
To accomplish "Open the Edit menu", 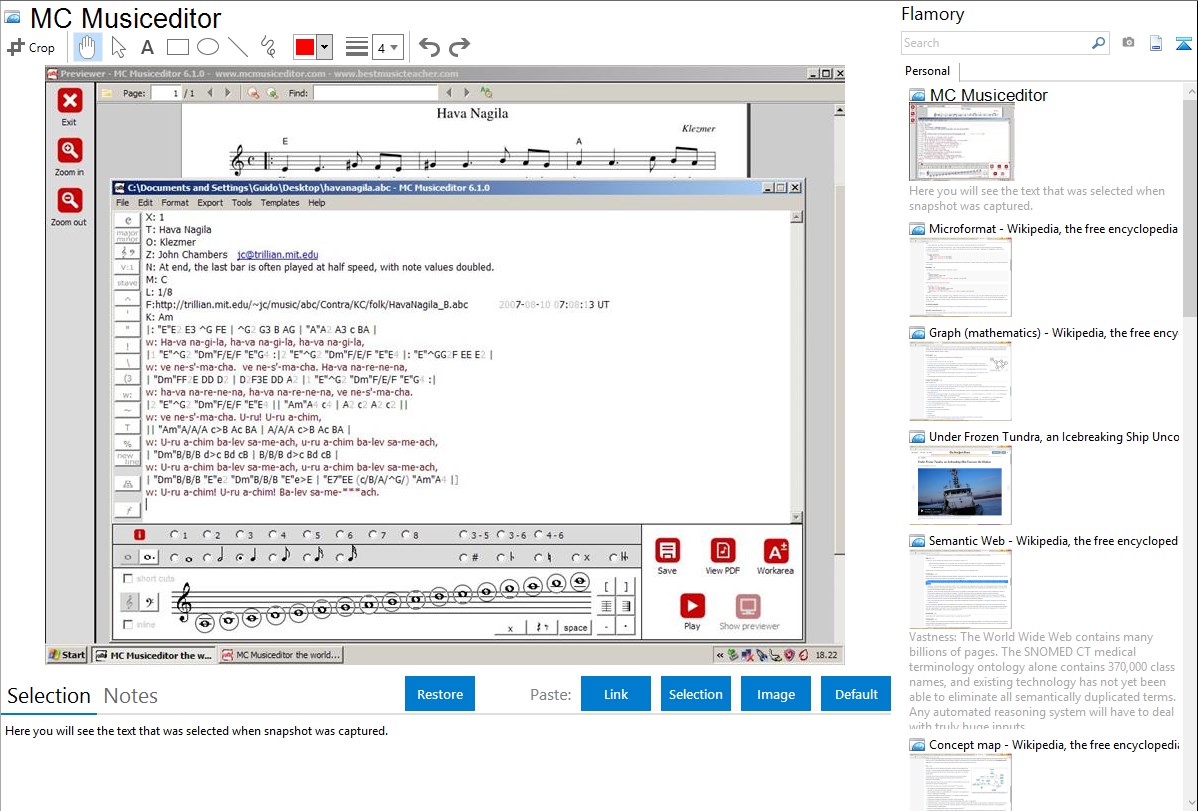I will [x=145, y=203].
